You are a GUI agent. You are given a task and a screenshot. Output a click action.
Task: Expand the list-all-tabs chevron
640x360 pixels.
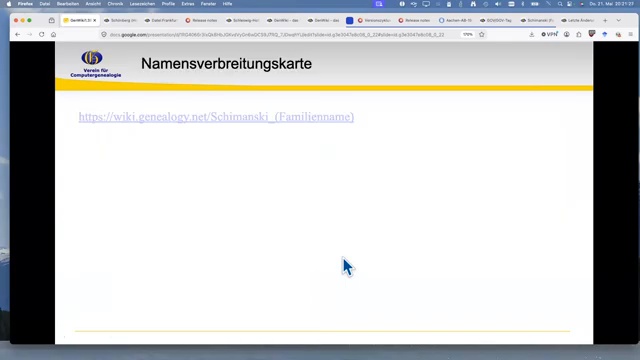coord(619,20)
